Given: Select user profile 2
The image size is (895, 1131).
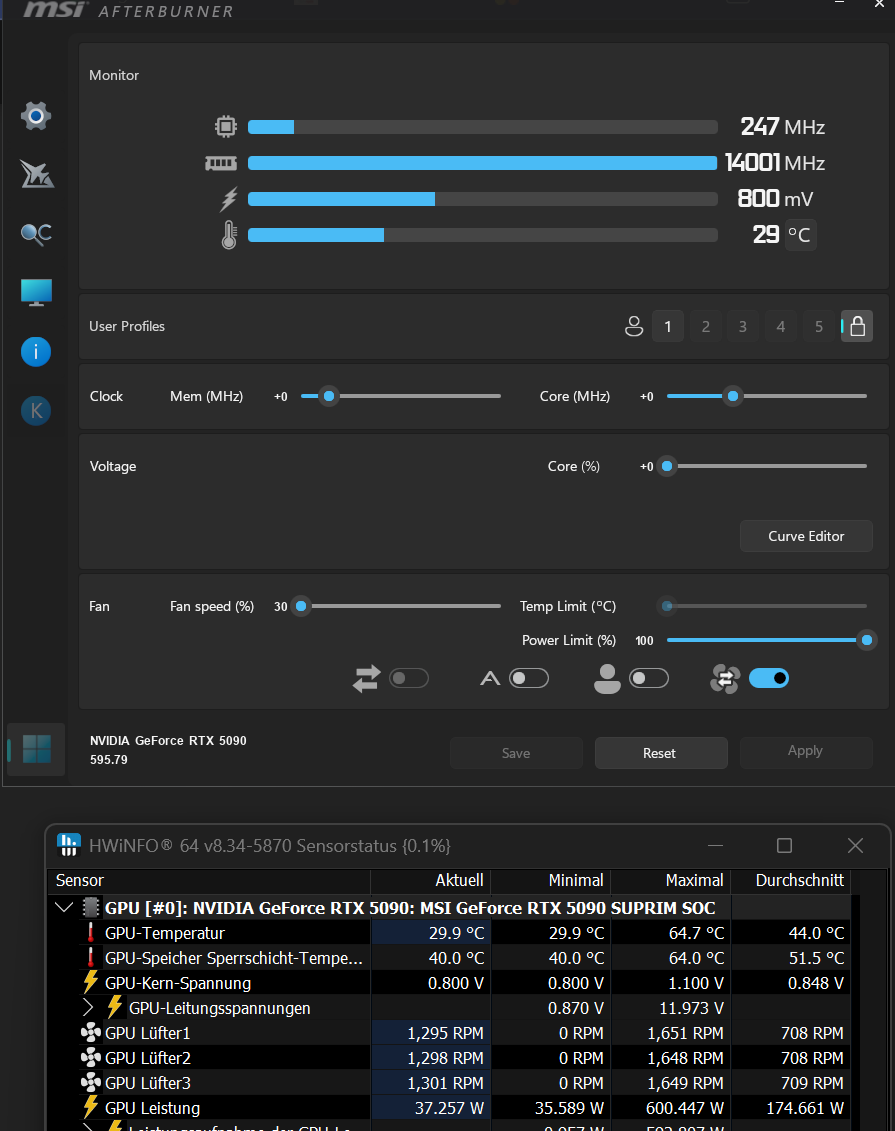Looking at the screenshot, I should pos(705,327).
